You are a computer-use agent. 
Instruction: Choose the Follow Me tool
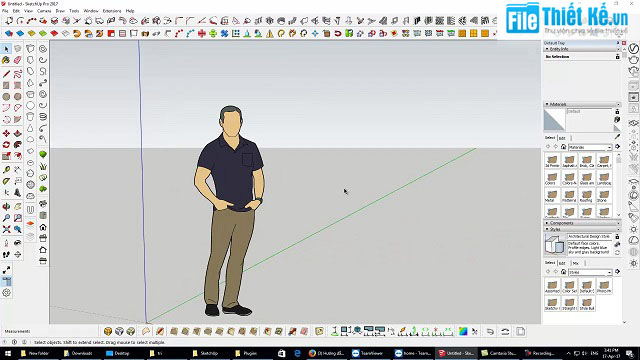click(x=18, y=144)
